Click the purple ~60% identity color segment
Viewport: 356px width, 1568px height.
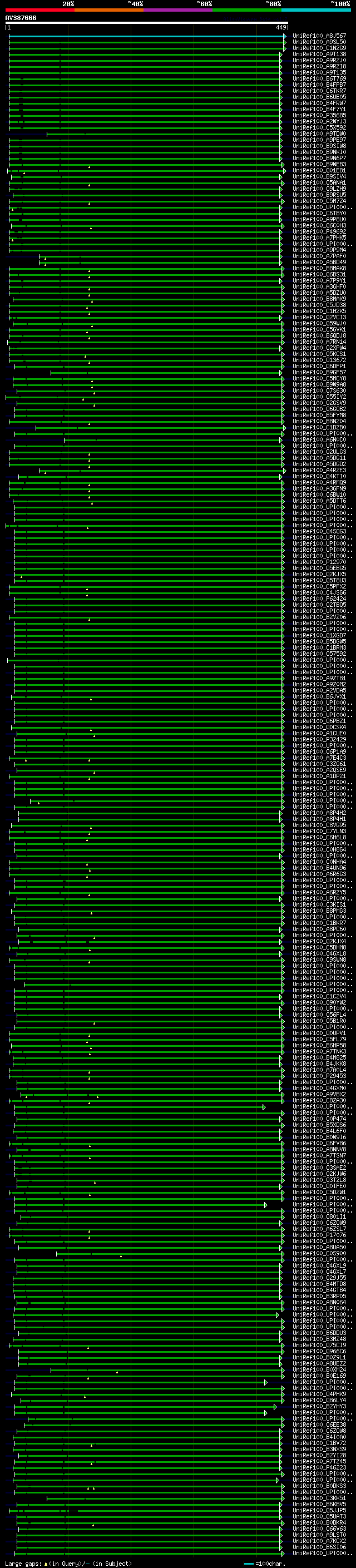[177, 10]
